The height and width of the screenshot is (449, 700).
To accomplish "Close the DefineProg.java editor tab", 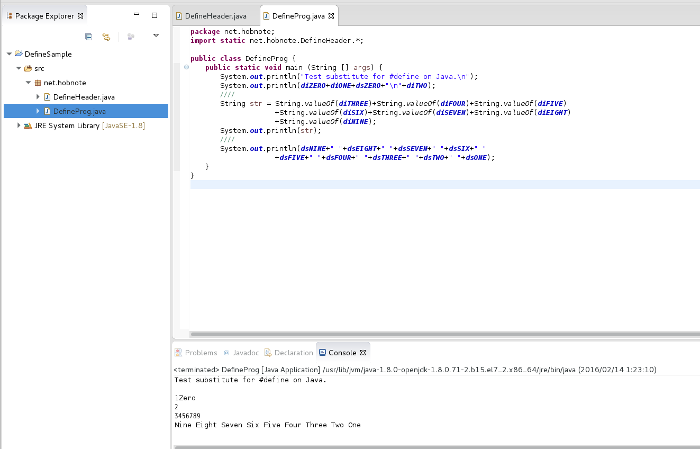I will click(x=331, y=16).
